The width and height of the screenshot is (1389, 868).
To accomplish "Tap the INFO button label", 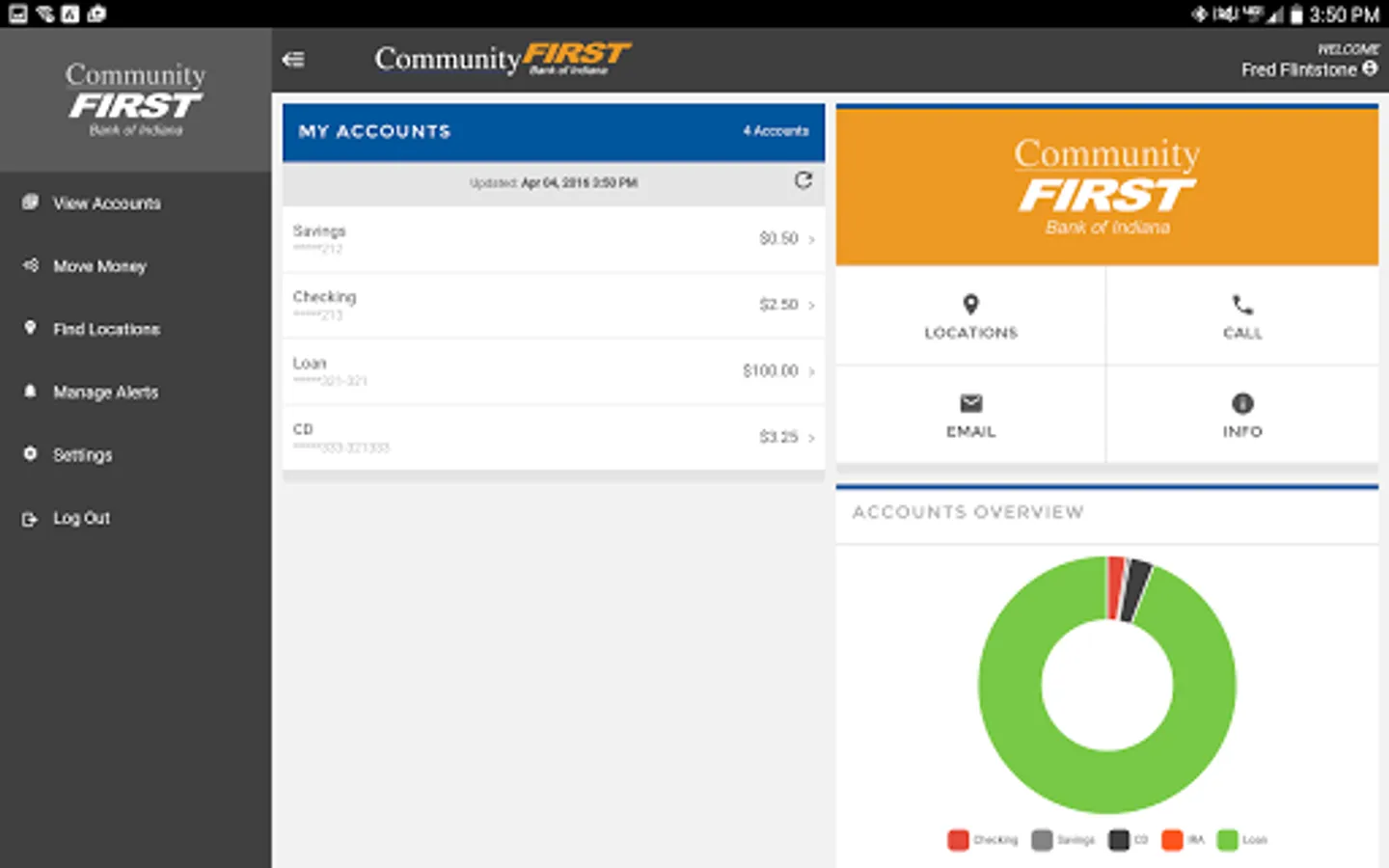I will tap(1242, 432).
